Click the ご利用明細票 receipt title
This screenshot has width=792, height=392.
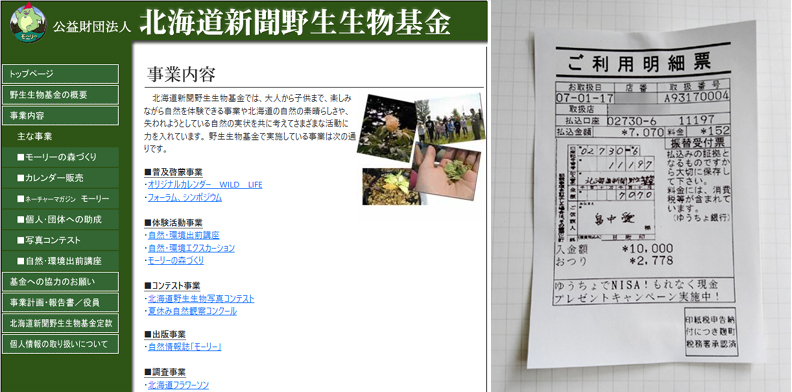coord(639,63)
